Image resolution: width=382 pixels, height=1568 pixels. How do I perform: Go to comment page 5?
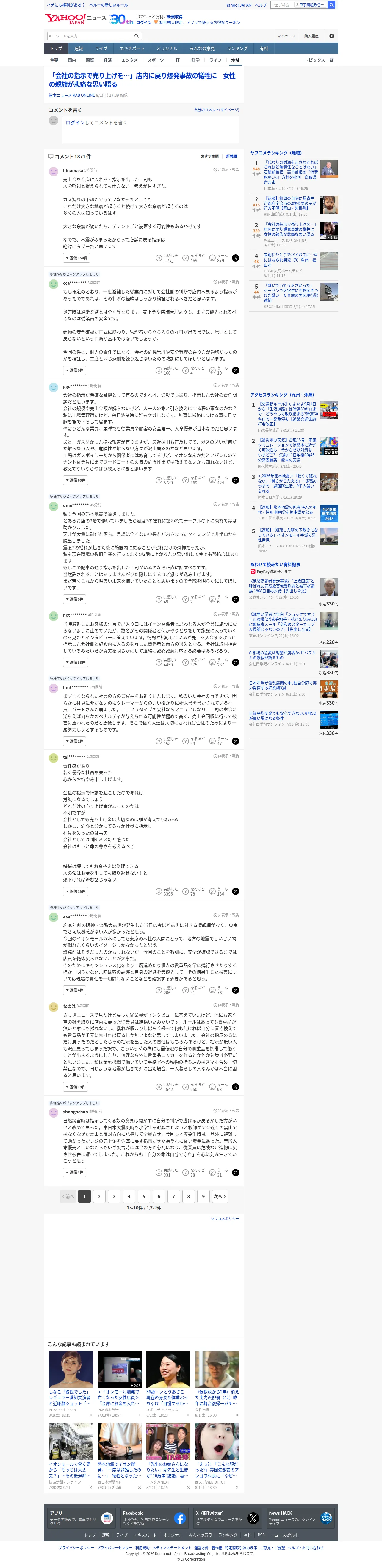coord(144,1197)
